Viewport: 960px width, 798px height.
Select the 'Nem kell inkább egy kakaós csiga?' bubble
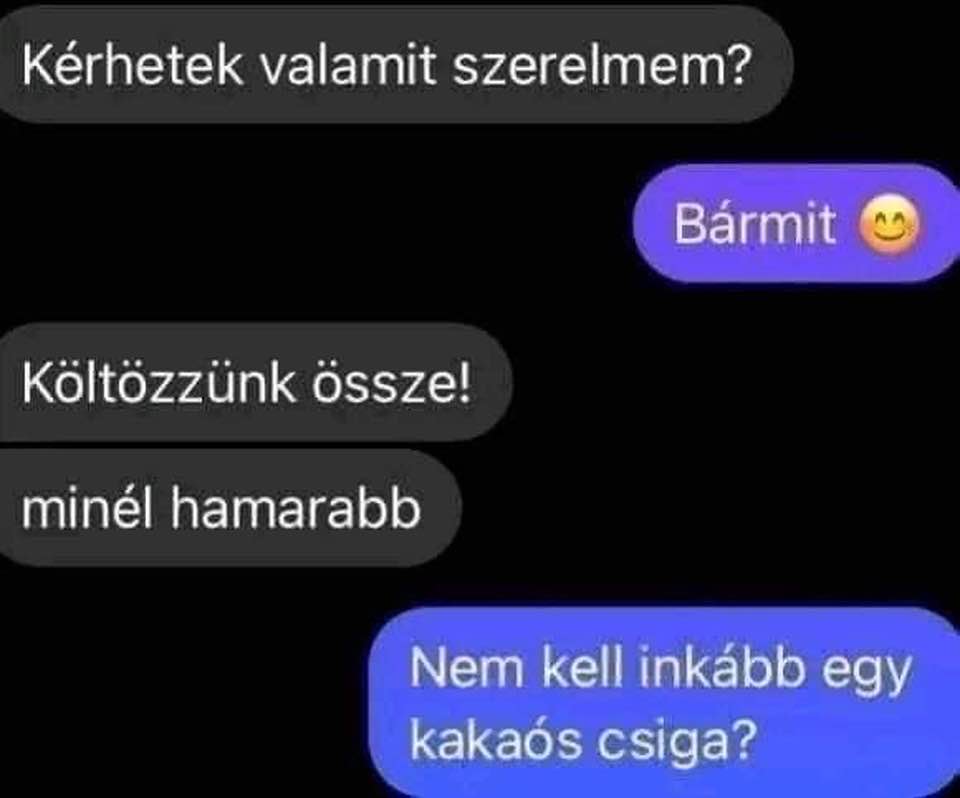(x=664, y=702)
